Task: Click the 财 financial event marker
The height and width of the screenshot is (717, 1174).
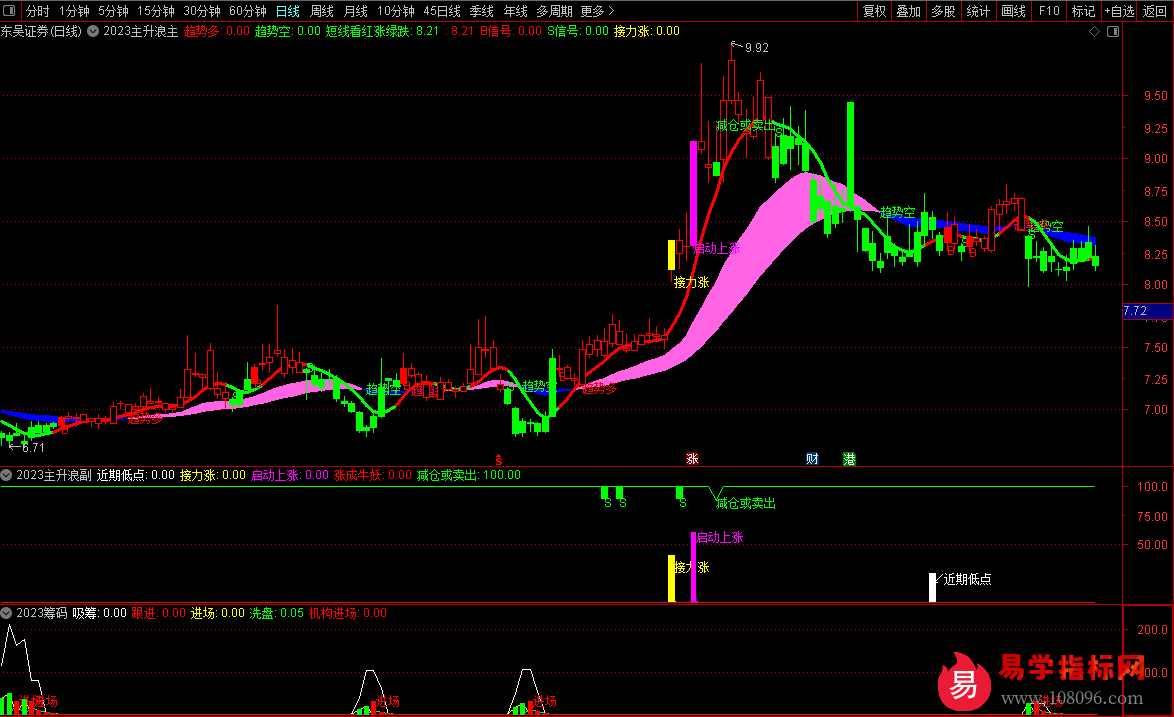Action: pyautogui.click(x=813, y=459)
